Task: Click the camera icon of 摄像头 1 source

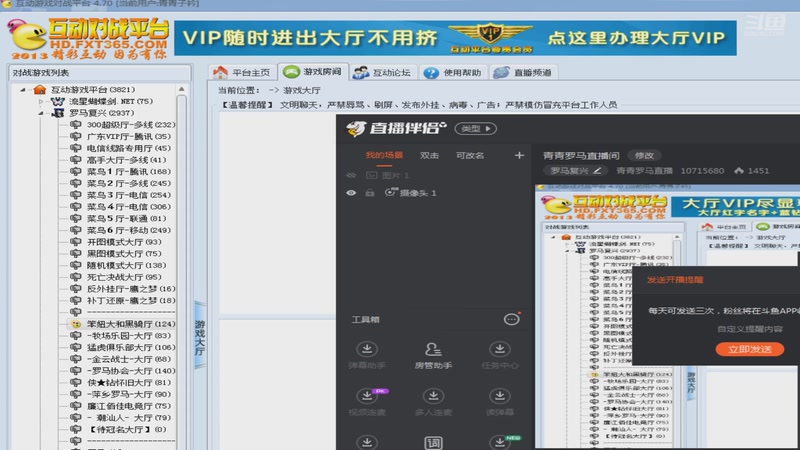Action: (390, 192)
